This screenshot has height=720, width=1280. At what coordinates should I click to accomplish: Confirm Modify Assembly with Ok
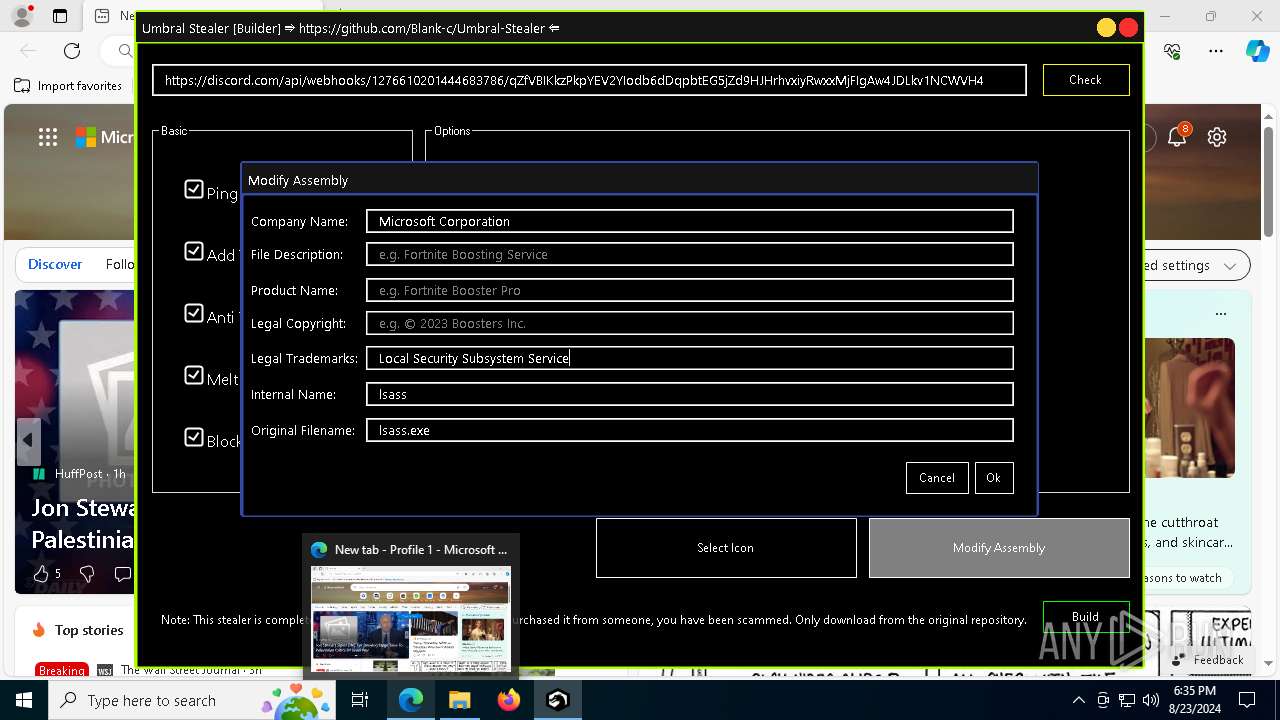(x=993, y=478)
